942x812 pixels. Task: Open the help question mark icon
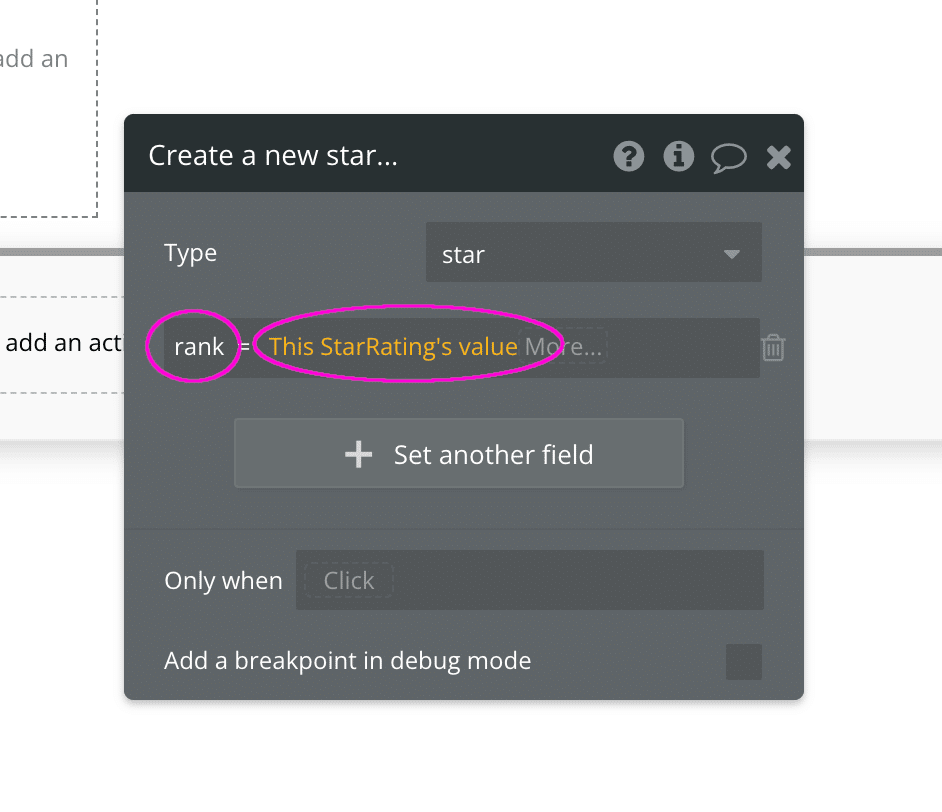pos(628,157)
